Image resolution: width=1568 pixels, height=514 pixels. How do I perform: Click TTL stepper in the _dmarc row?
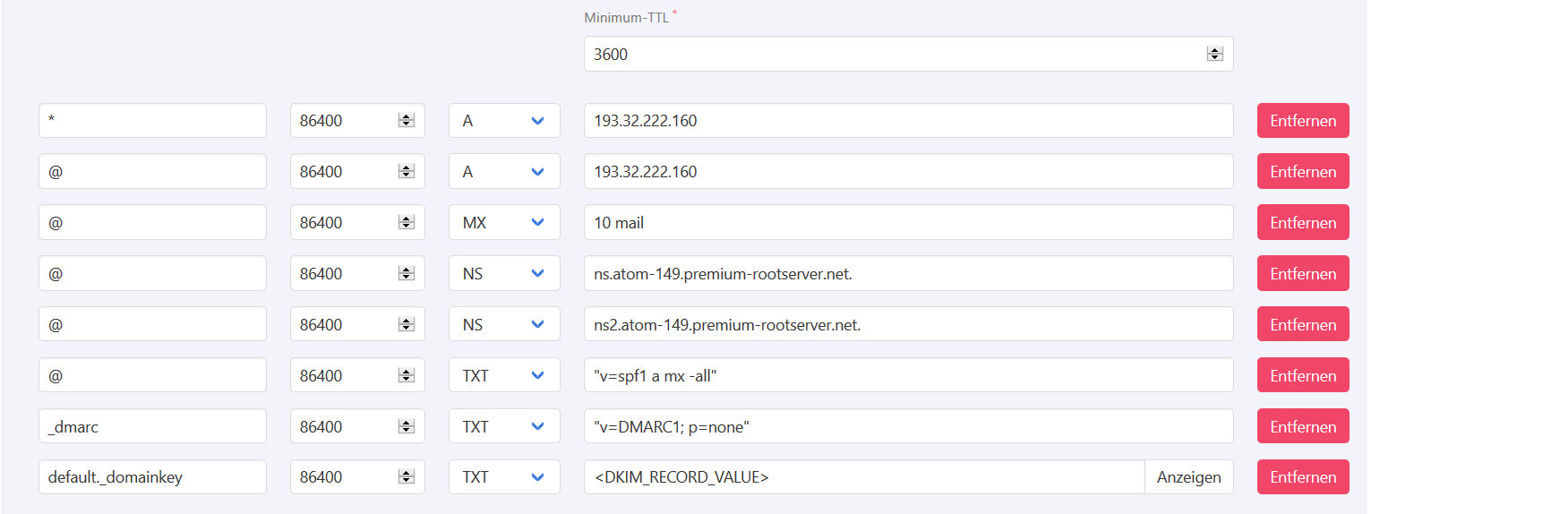[406, 427]
